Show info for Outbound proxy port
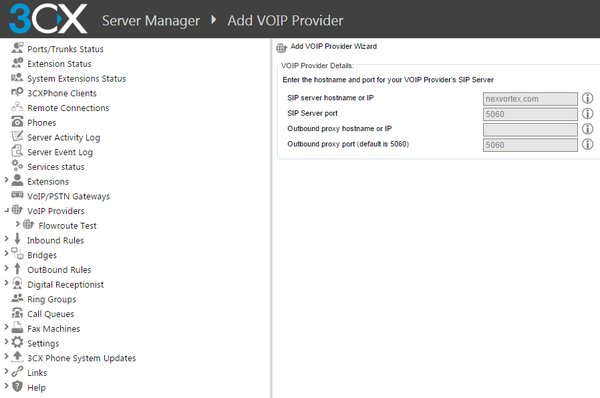 point(587,144)
